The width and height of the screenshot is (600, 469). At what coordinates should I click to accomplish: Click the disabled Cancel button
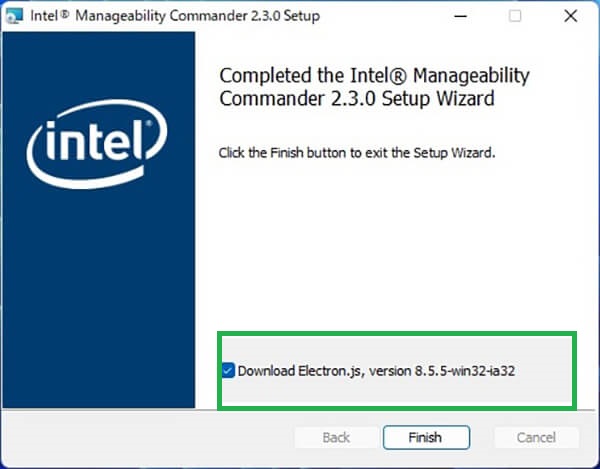tap(536, 437)
